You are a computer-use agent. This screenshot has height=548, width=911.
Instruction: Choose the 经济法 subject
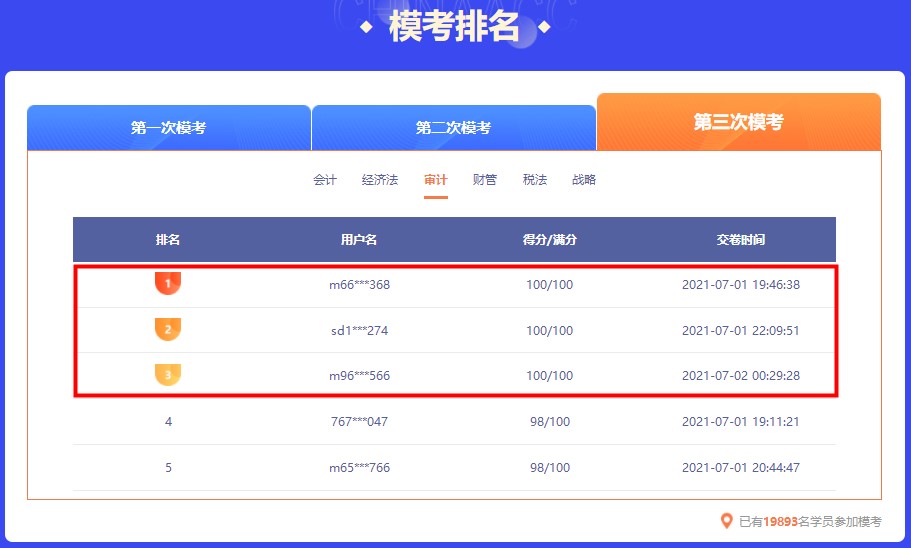click(380, 180)
